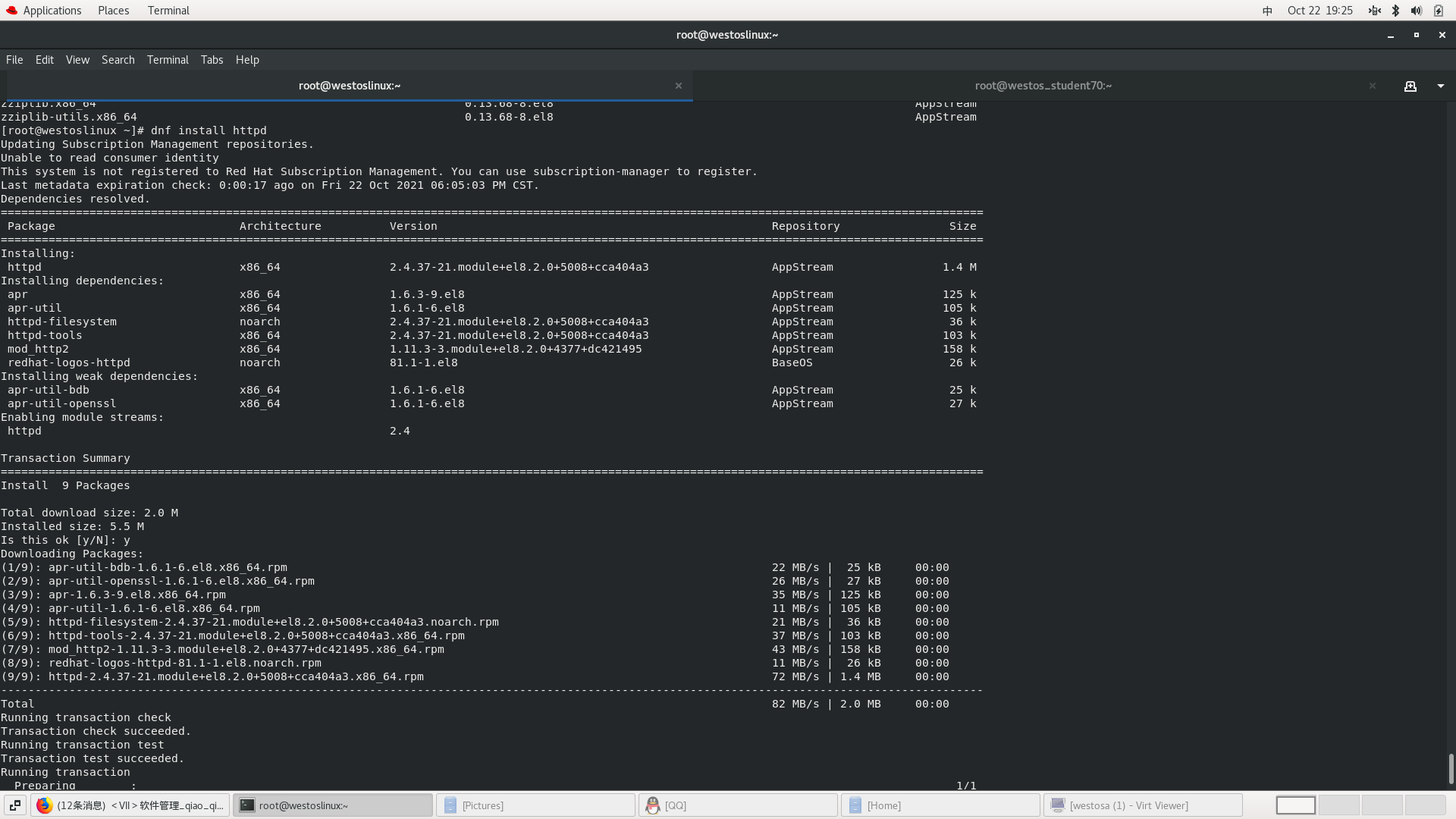Click the 'mod_http2' package name
This screenshot has height=819, width=1456.
coord(38,349)
